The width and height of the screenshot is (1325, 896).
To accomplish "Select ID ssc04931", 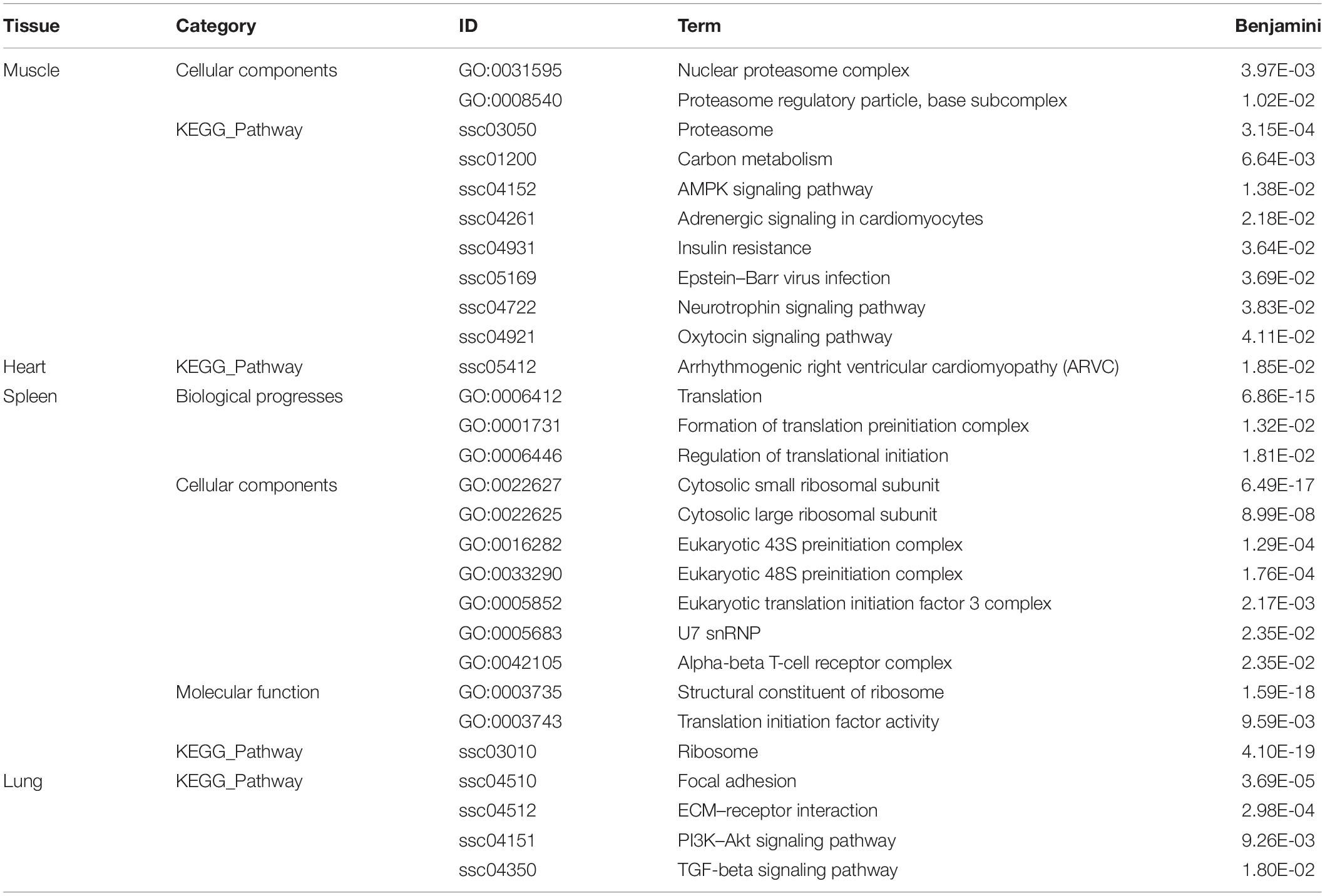I will click(497, 248).
